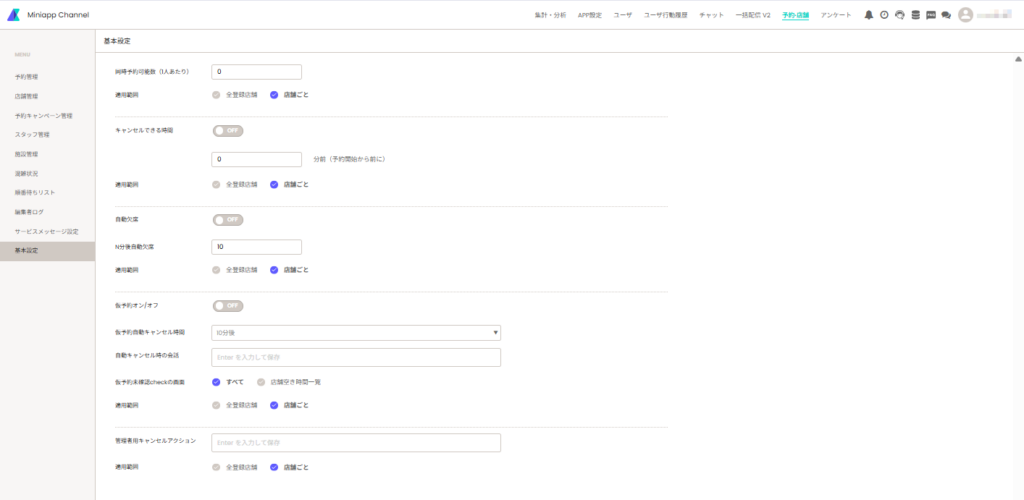Image resolution: width=1024 pixels, height=500 pixels.
Task: Toggle the キャンセルできる時間 switch
Action: pyautogui.click(x=227, y=131)
